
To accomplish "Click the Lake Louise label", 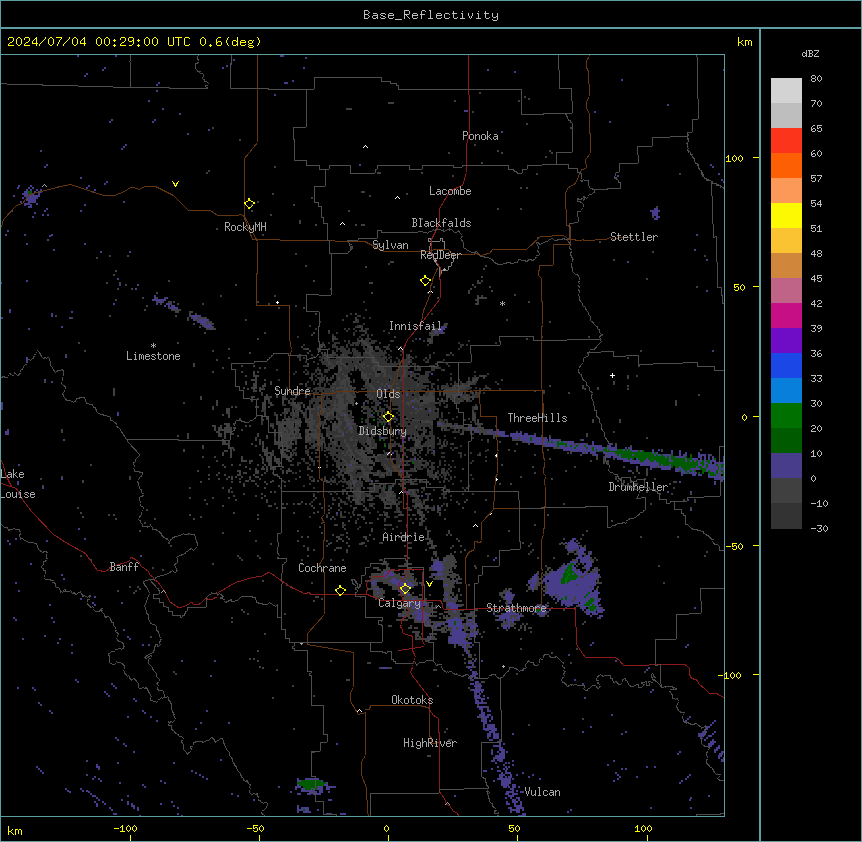I will (18, 484).
